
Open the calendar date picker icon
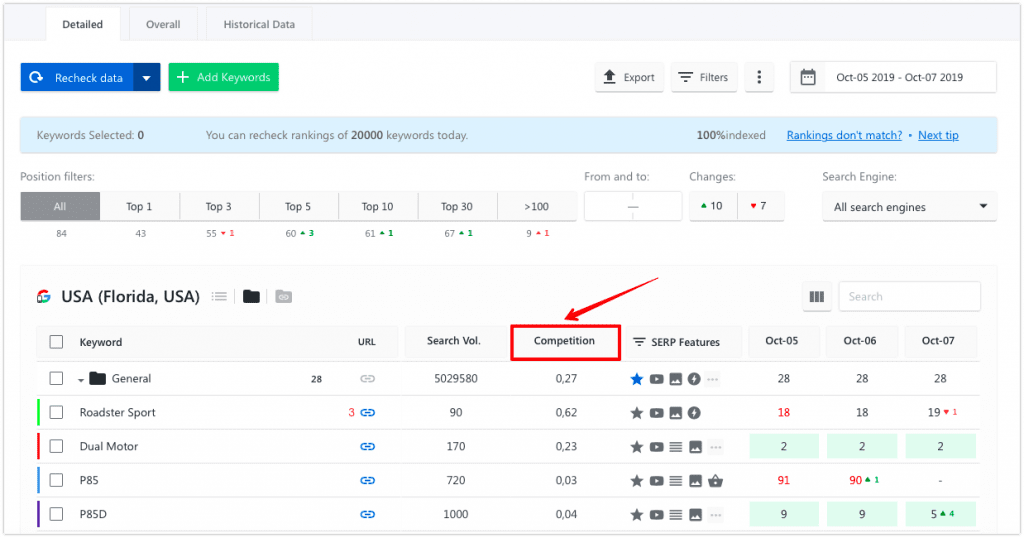(808, 77)
